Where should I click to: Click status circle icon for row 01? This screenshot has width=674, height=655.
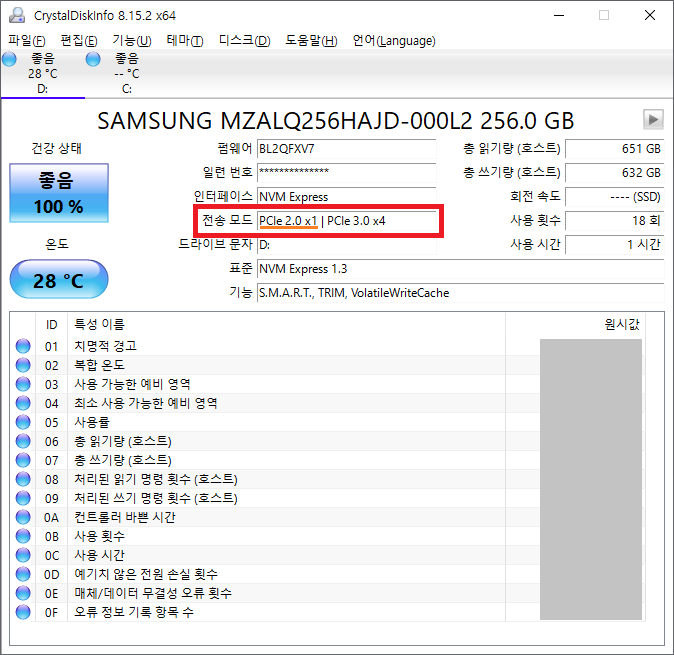click(23, 346)
